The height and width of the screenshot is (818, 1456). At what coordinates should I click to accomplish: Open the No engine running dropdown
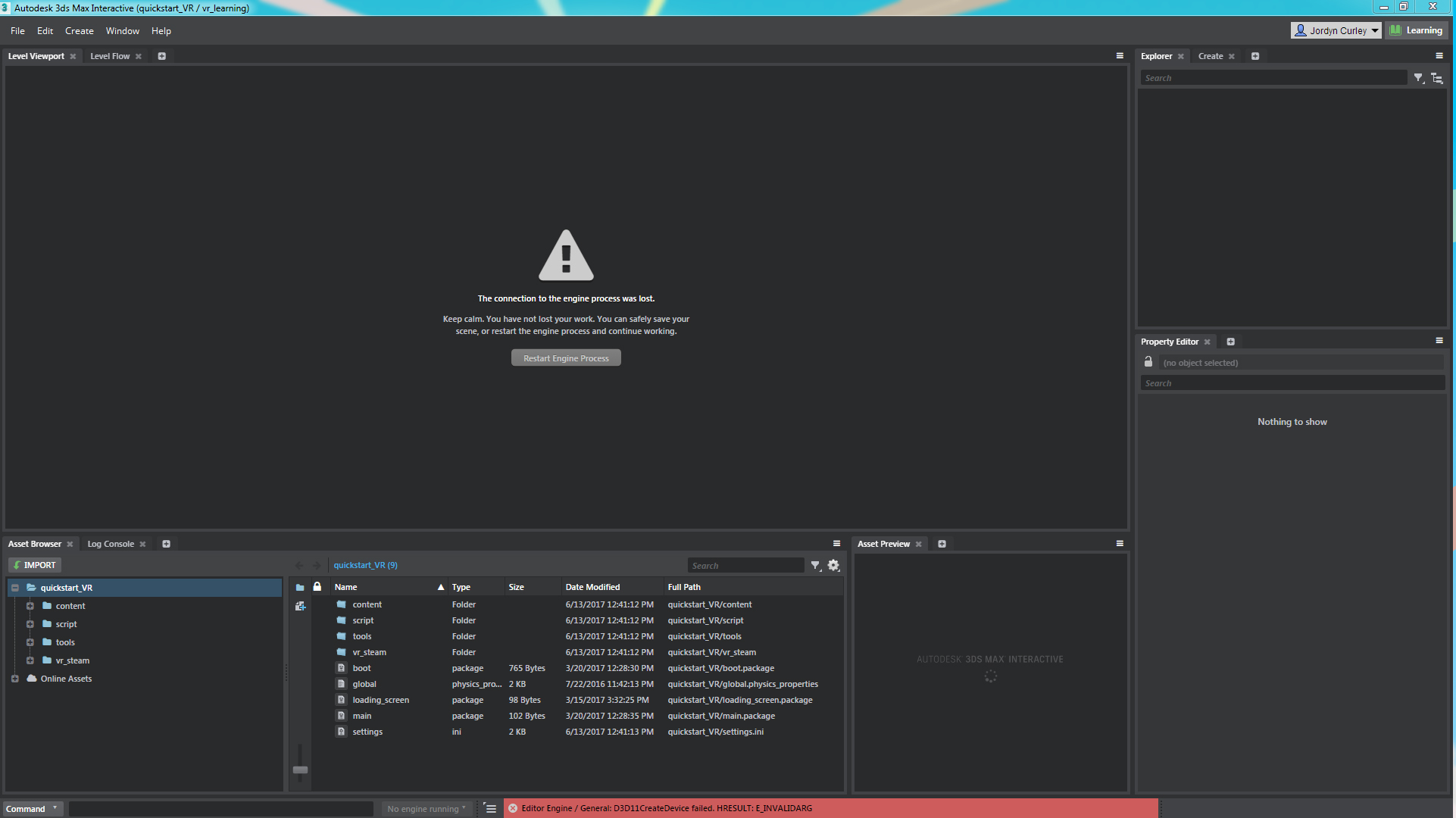click(x=427, y=809)
